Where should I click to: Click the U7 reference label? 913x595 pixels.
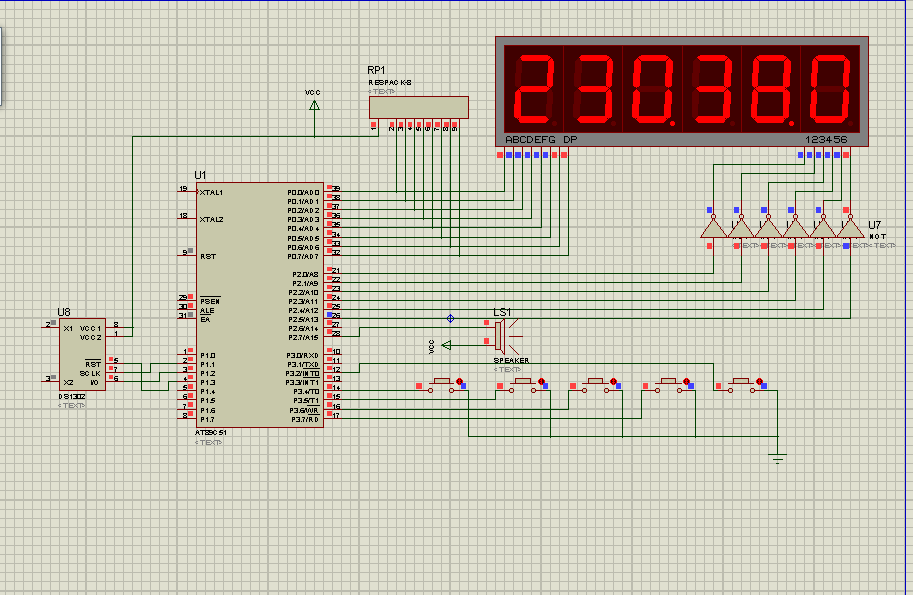coord(875,225)
